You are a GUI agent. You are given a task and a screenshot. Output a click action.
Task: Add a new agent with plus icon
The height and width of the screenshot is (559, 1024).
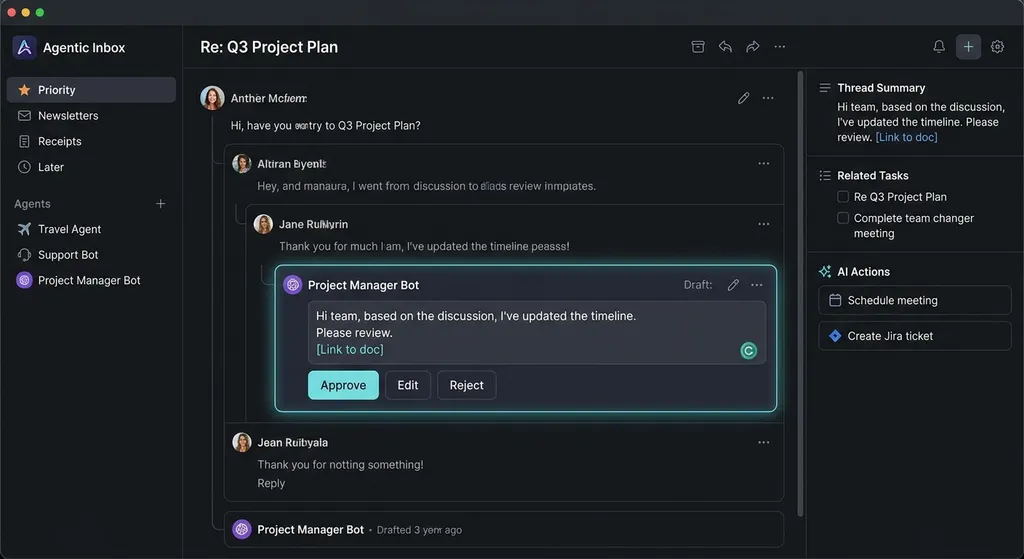click(161, 204)
